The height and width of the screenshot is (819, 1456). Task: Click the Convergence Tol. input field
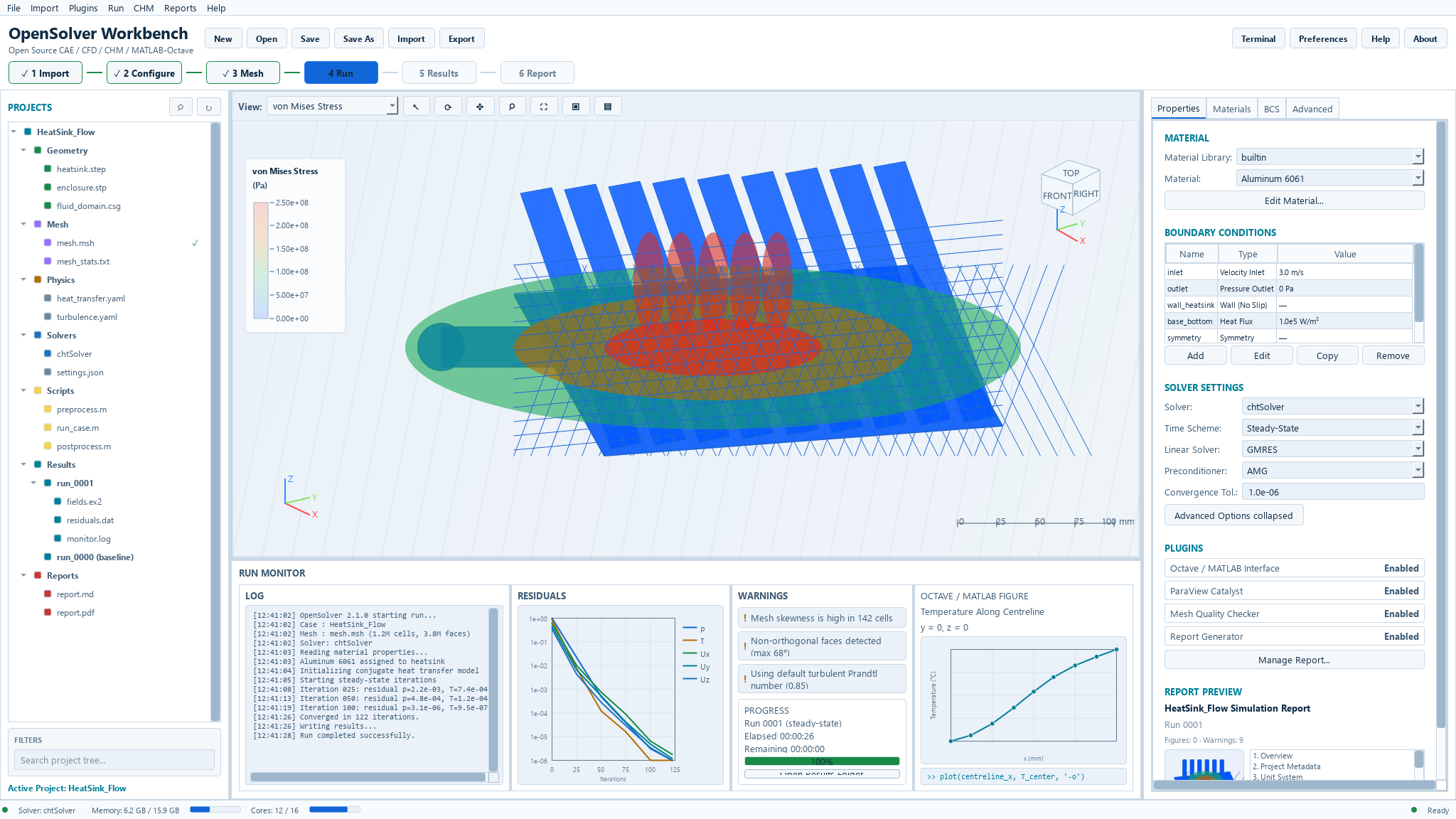1333,492
